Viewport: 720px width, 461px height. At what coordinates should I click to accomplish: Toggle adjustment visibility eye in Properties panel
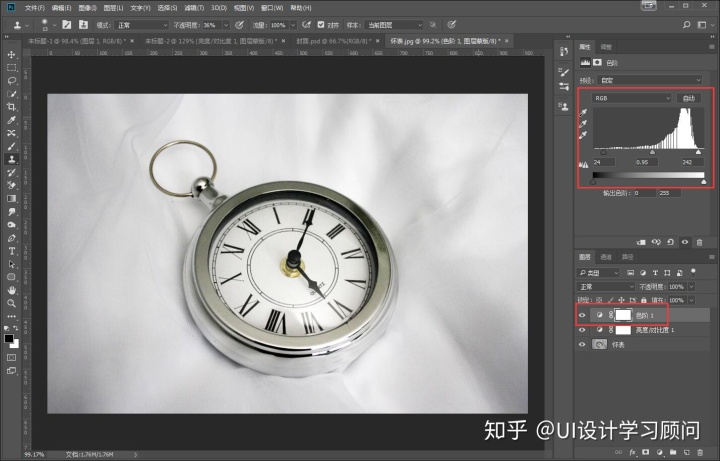(685, 242)
